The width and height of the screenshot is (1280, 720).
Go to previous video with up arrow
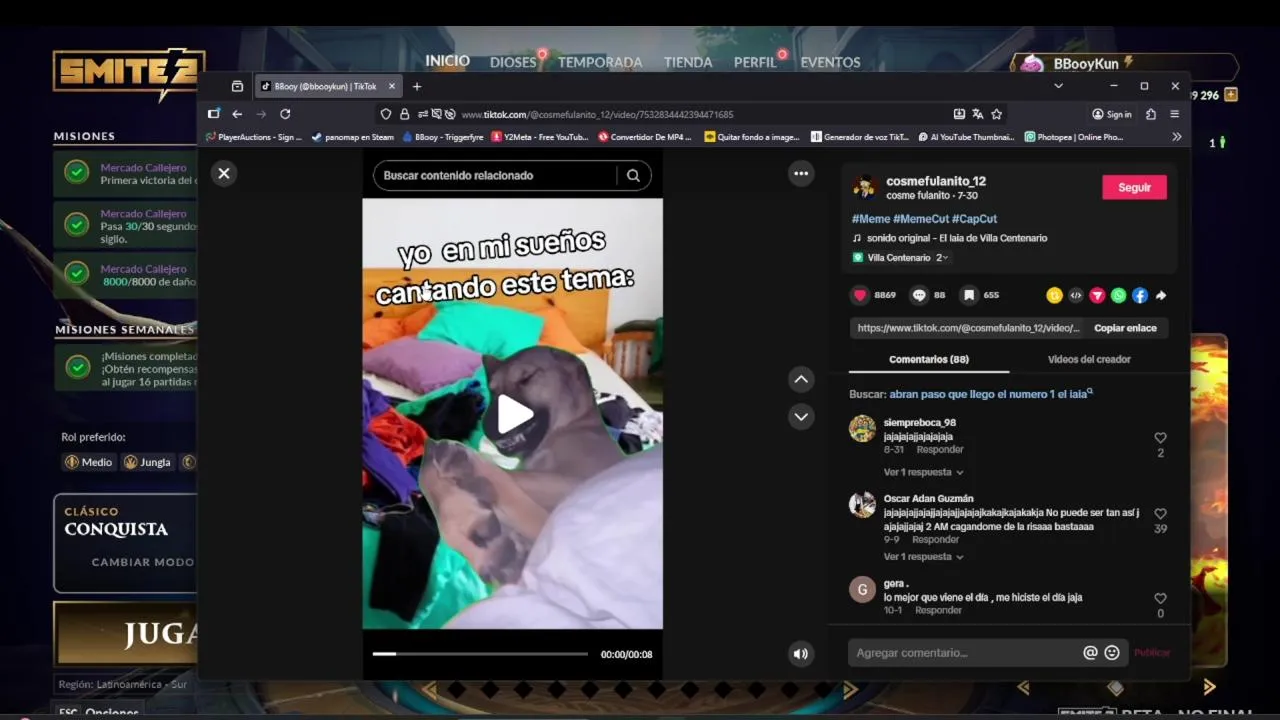801,379
